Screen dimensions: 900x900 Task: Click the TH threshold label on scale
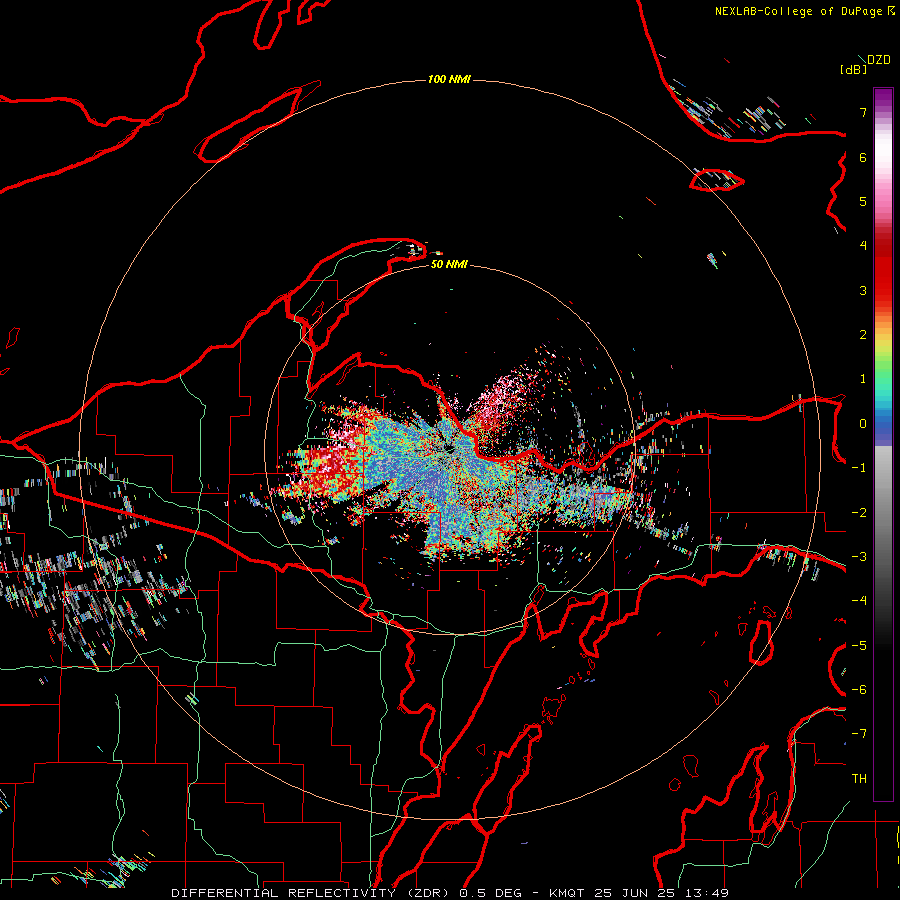tap(859, 779)
